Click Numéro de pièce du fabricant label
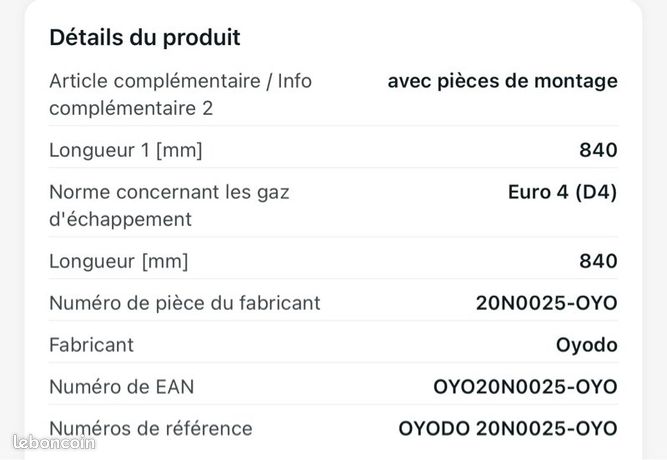The height and width of the screenshot is (460, 667). [x=185, y=303]
